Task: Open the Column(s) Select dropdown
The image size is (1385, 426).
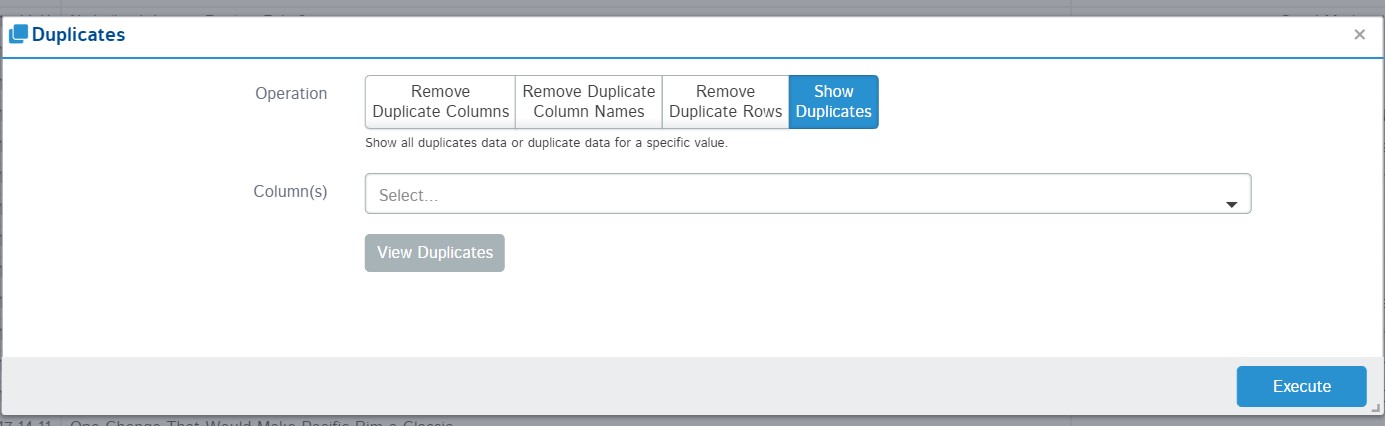Action: point(790,195)
